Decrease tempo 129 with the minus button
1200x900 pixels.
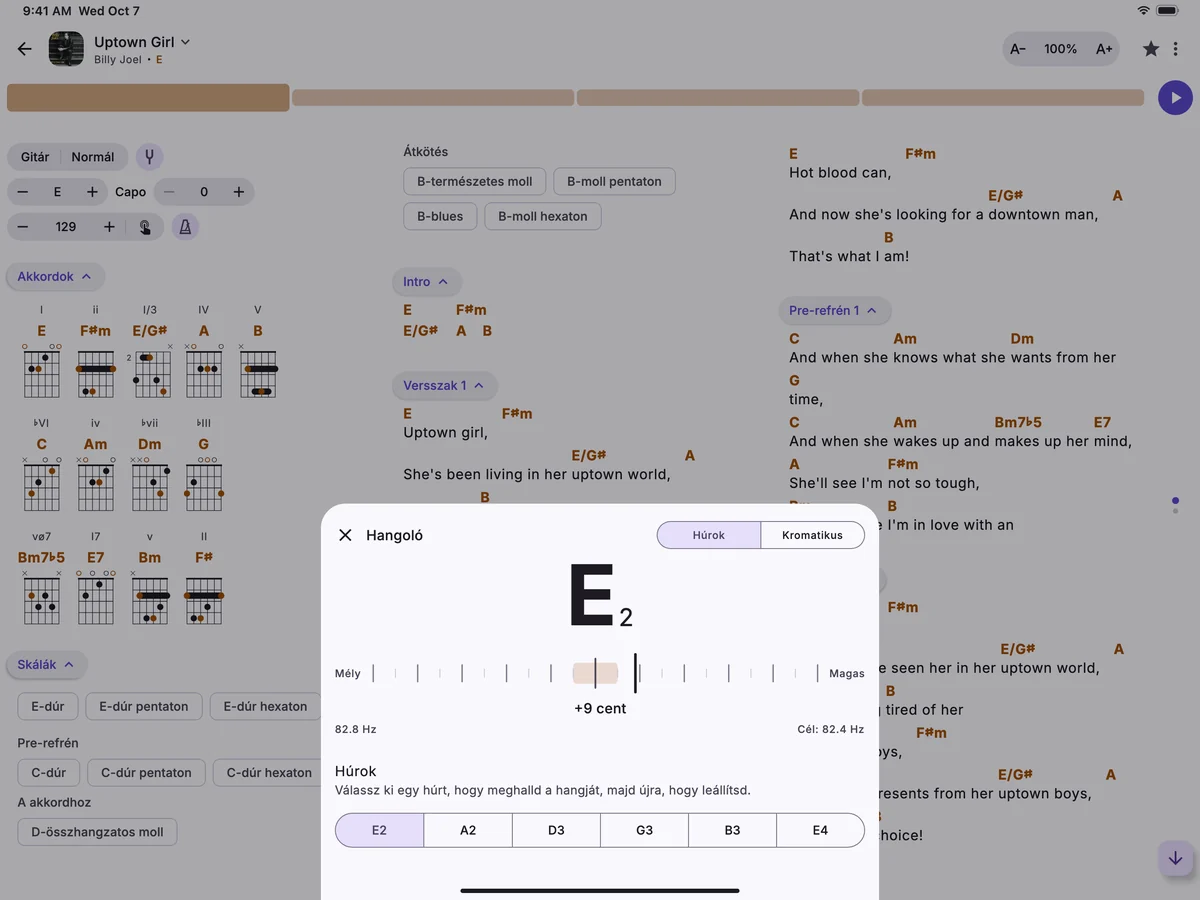(x=23, y=227)
